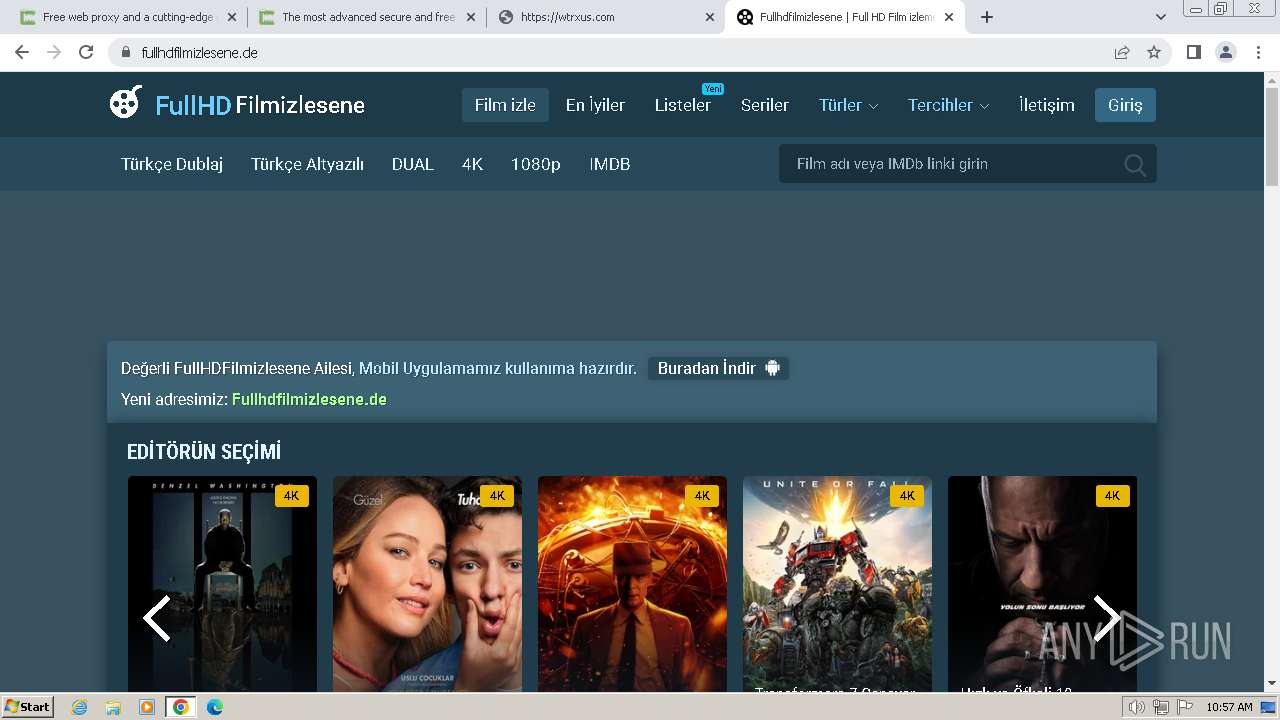Show the previous carousel slide arrow
The height and width of the screenshot is (720, 1280).
click(x=157, y=618)
